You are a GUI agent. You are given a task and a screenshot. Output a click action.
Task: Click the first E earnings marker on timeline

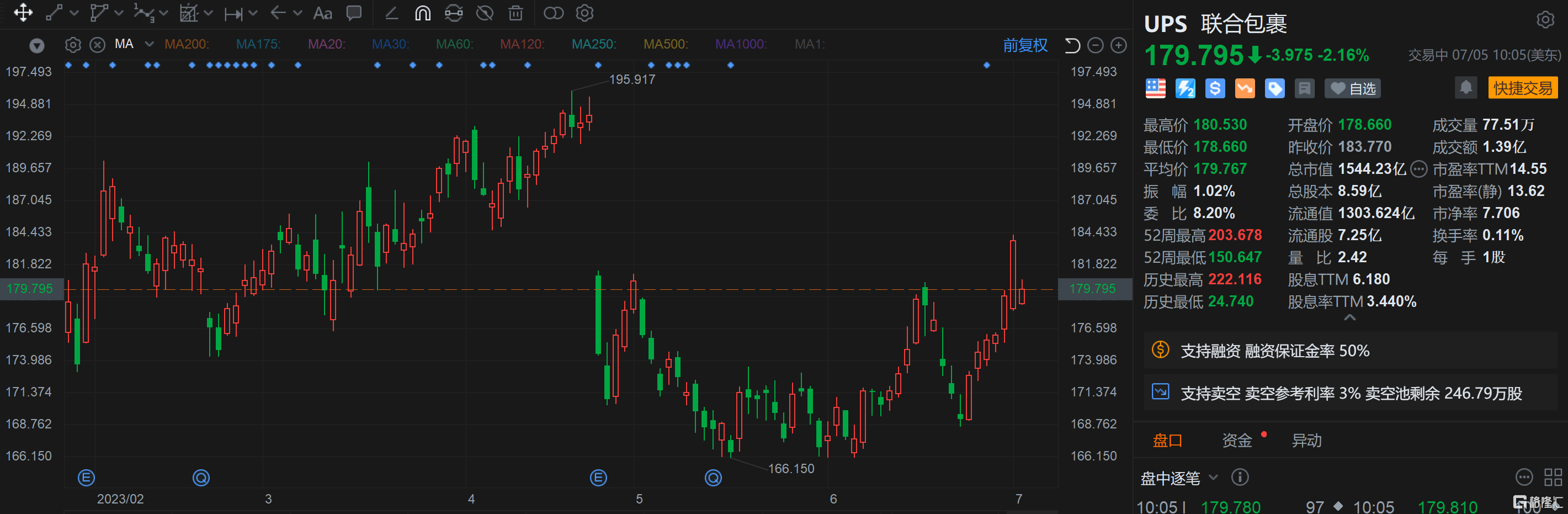[87, 478]
